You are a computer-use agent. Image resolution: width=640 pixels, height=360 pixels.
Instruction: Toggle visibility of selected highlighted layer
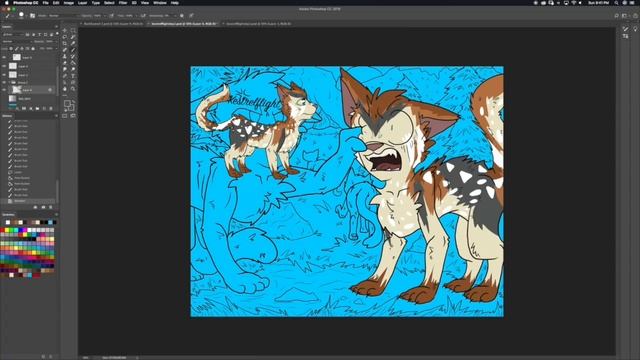[4, 90]
